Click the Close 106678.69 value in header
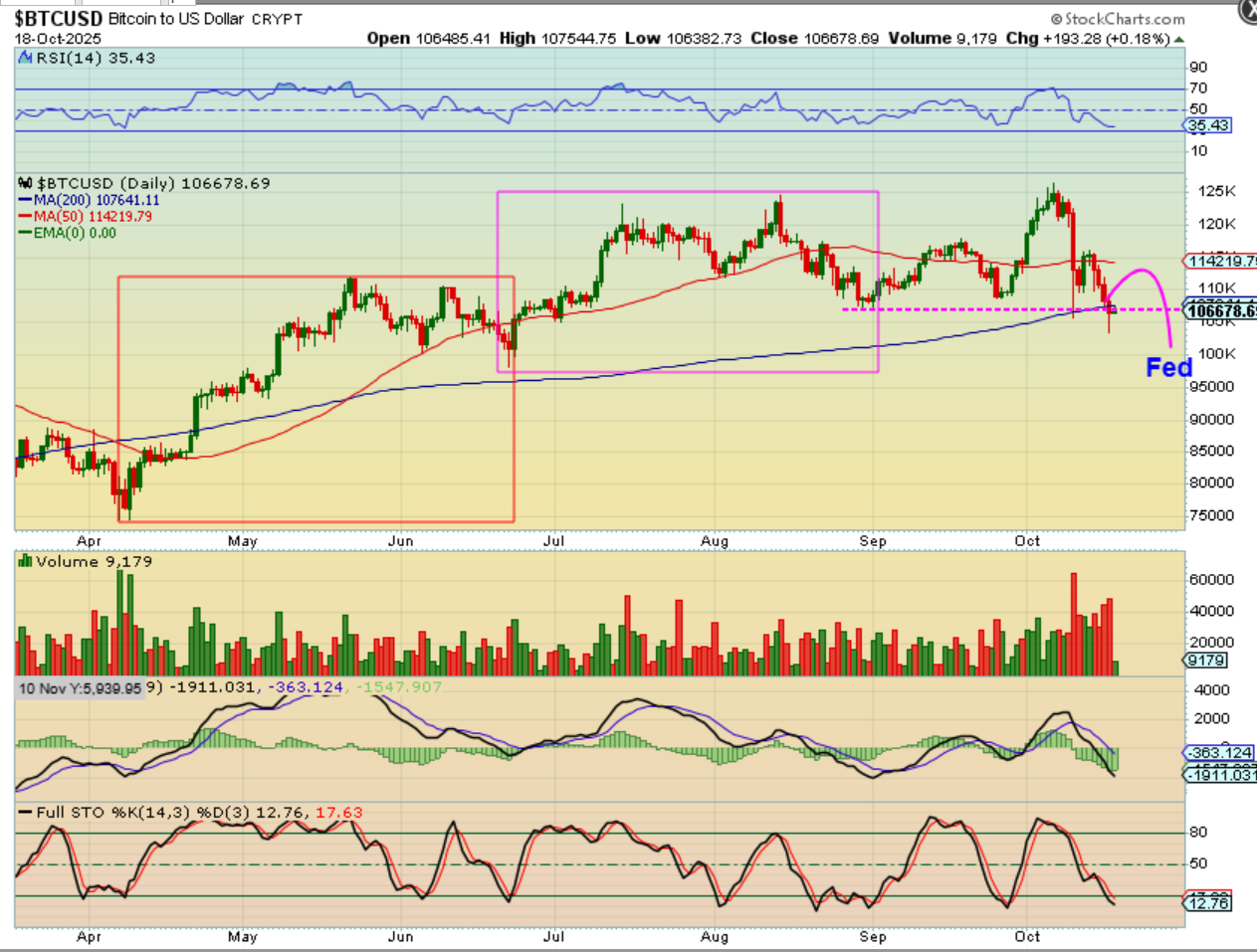The image size is (1257, 952). 815,38
